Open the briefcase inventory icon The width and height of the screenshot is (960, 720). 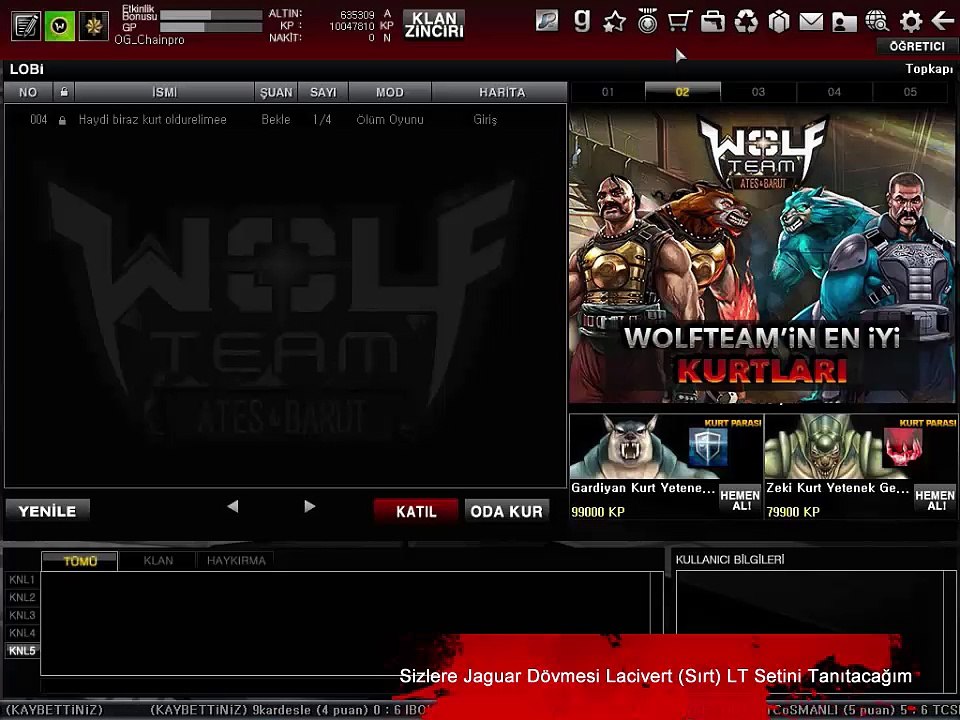[713, 21]
